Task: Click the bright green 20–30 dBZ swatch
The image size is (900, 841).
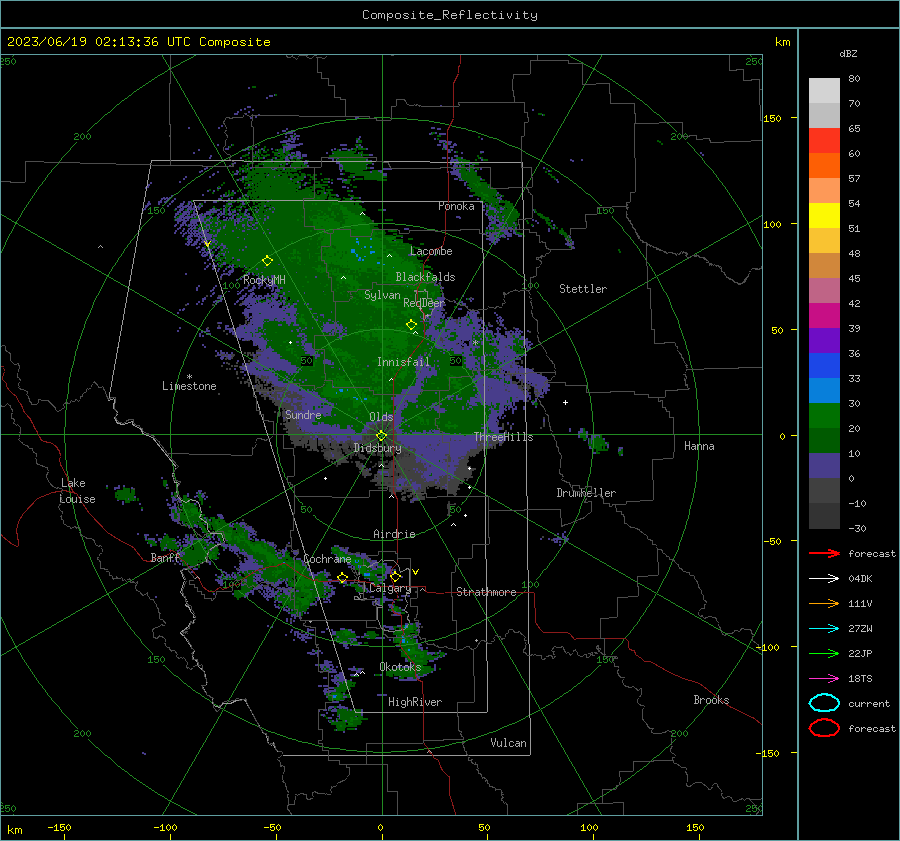Action: pyautogui.click(x=824, y=416)
